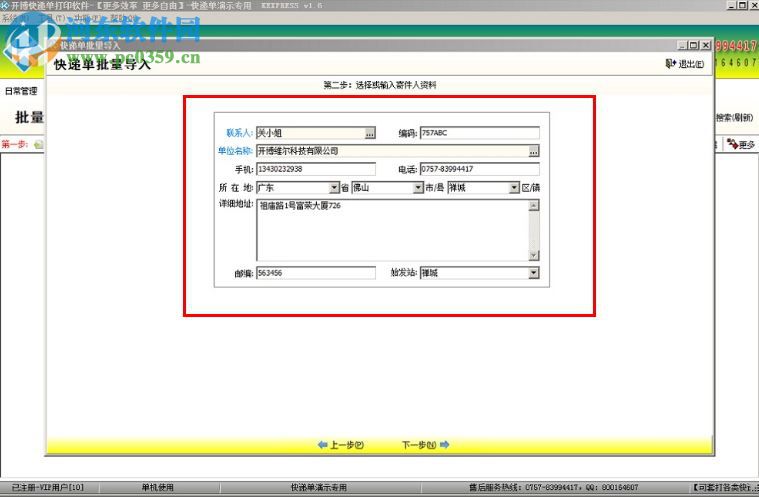The image size is (759, 497).
Task: Focus the 联系人 input containing 关小姐
Action: (310, 133)
